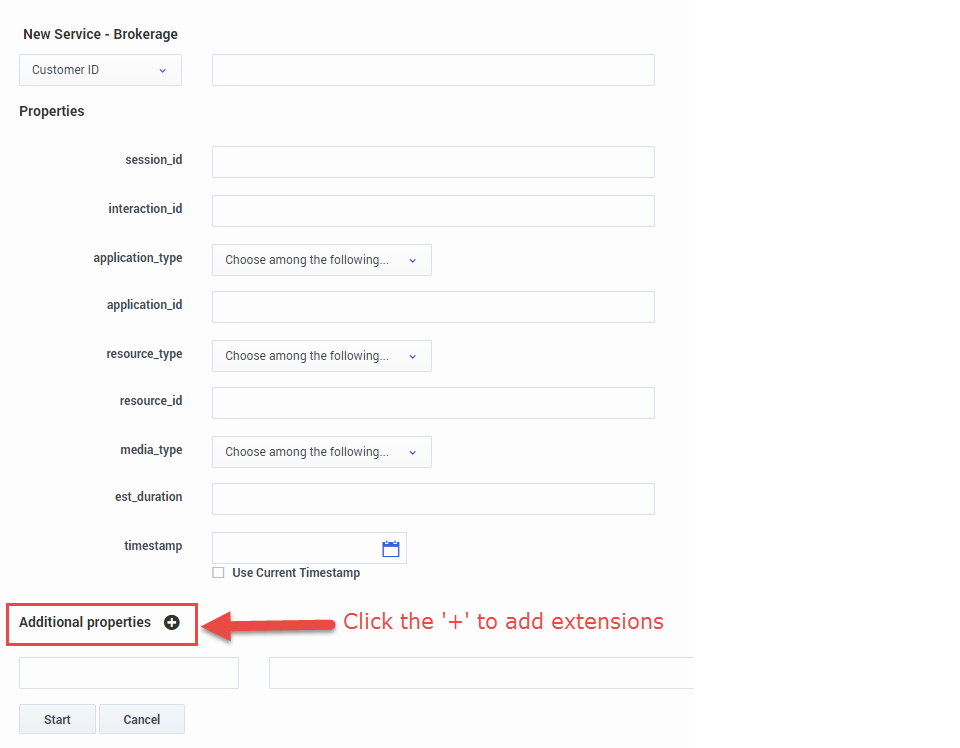Expand the application_type dropdown
This screenshot has height=748, width=960.
(322, 260)
